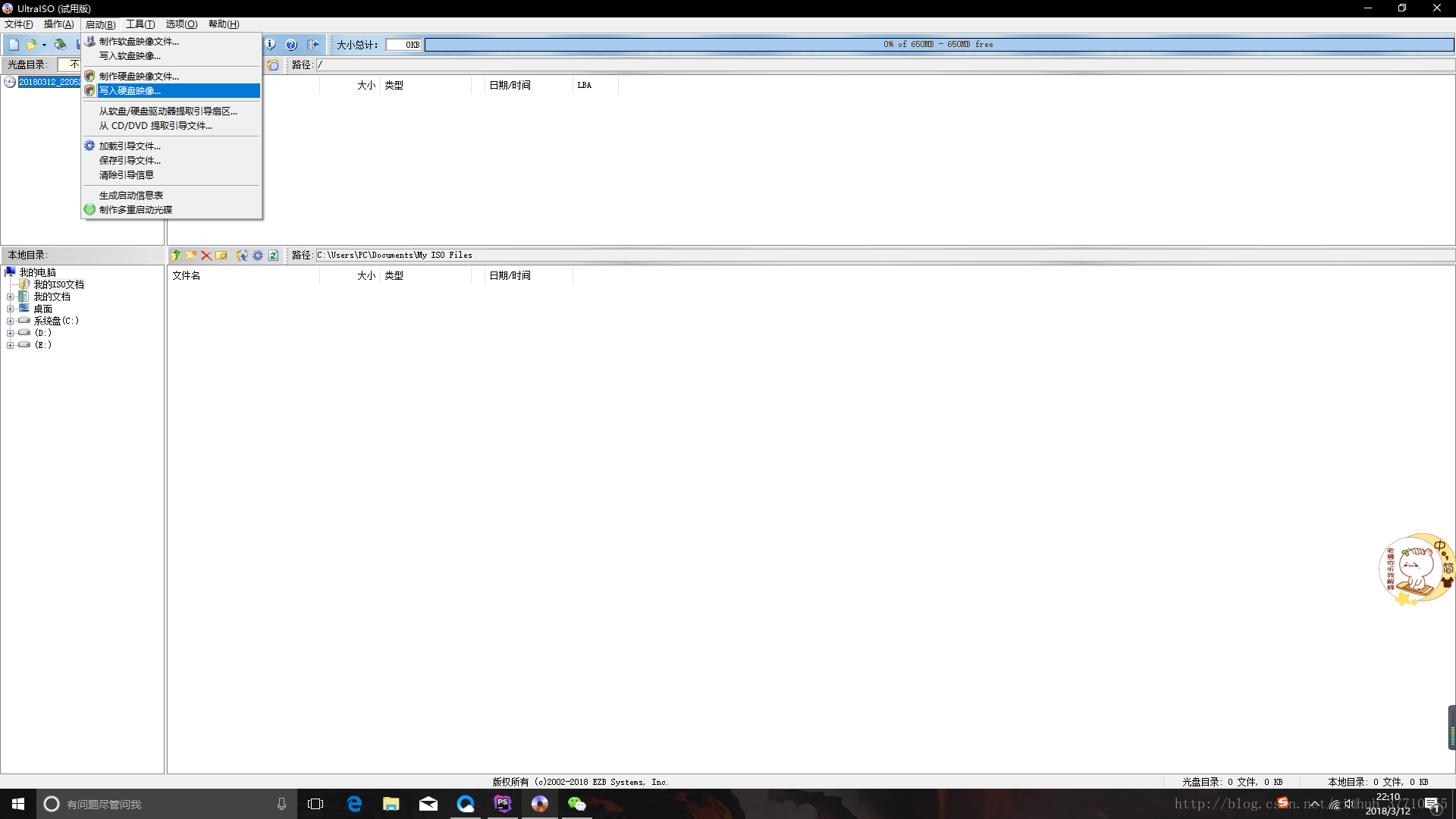Open the 工具(T) menu
1456x819 pixels.
point(140,24)
